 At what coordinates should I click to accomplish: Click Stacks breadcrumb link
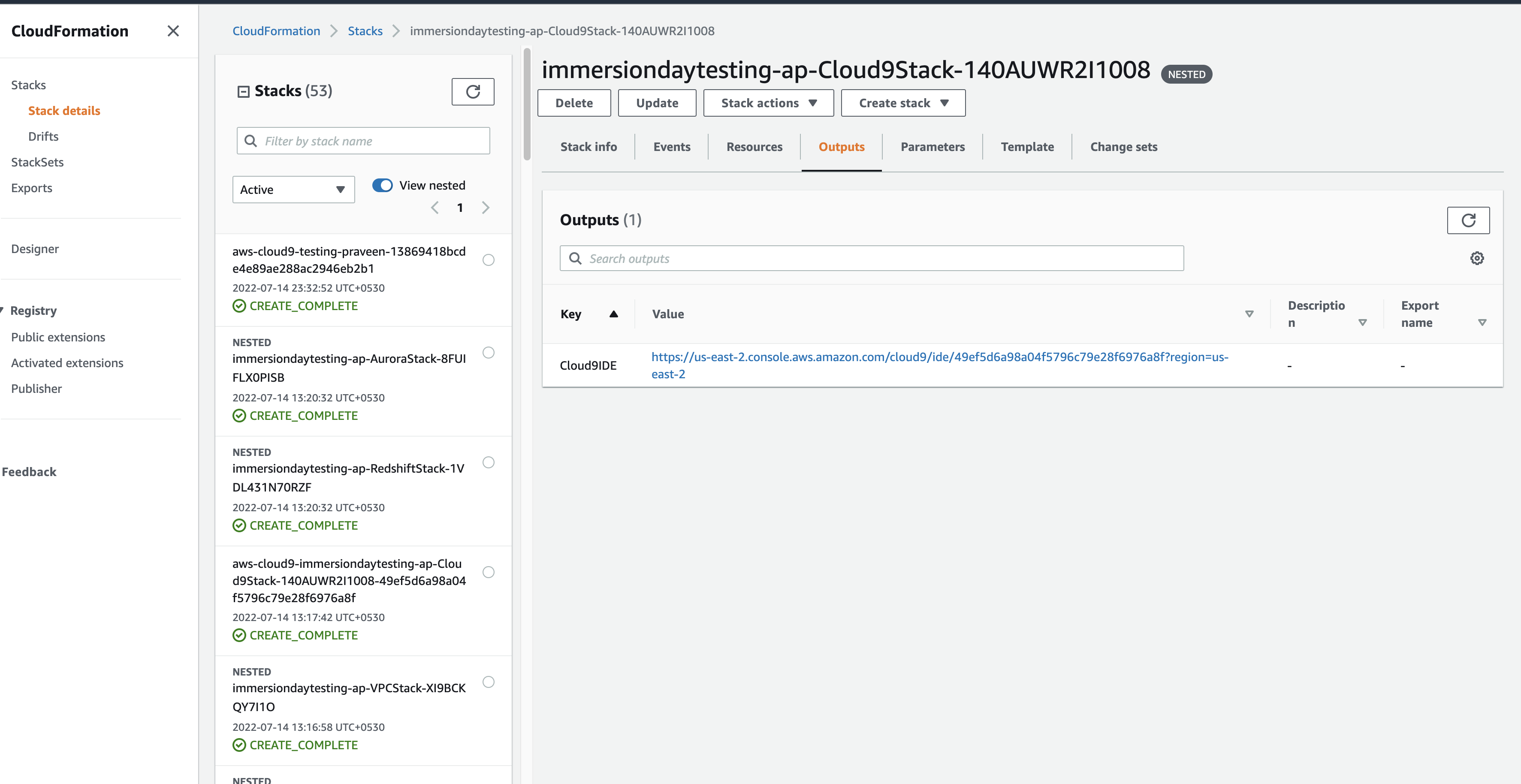click(365, 31)
